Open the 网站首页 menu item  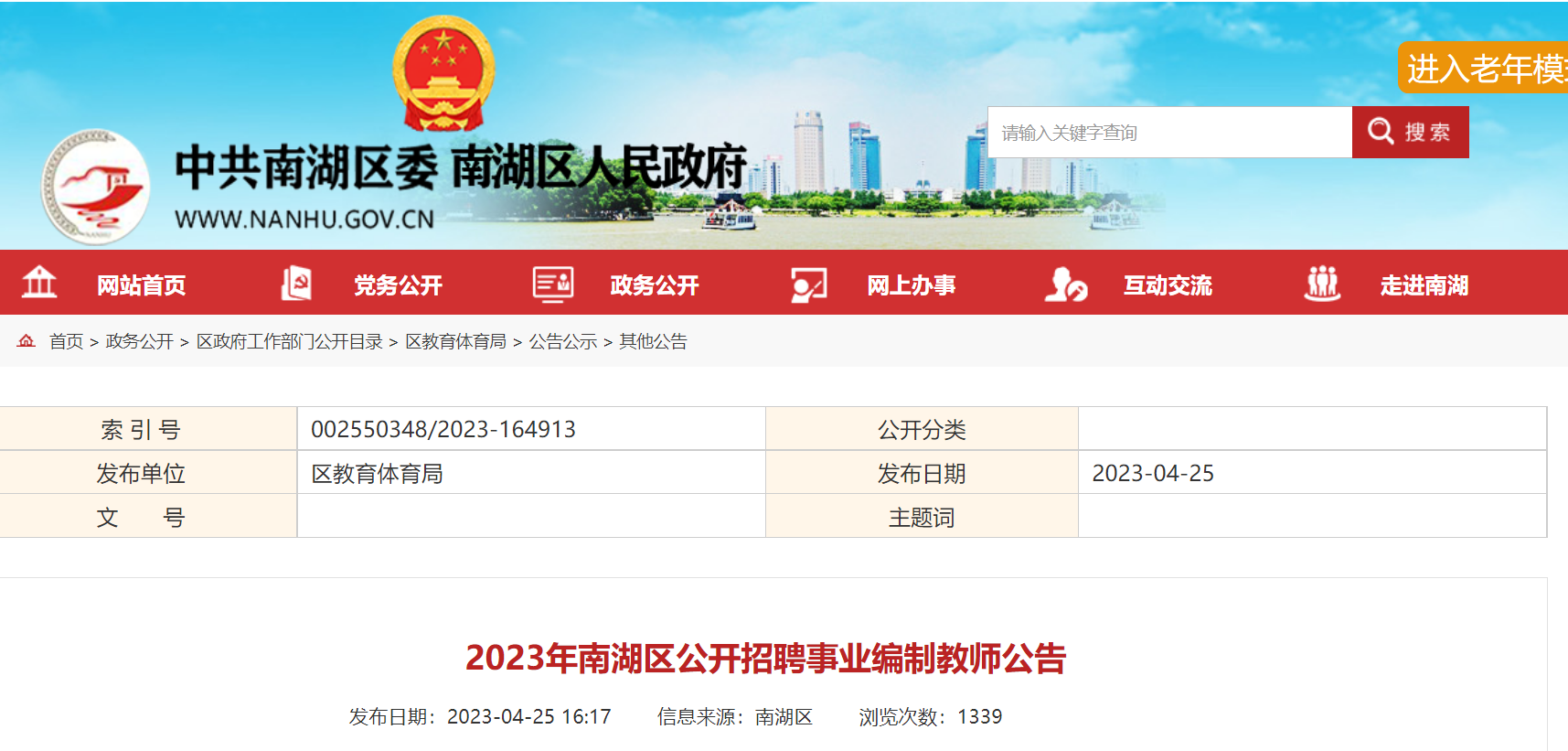click(142, 285)
